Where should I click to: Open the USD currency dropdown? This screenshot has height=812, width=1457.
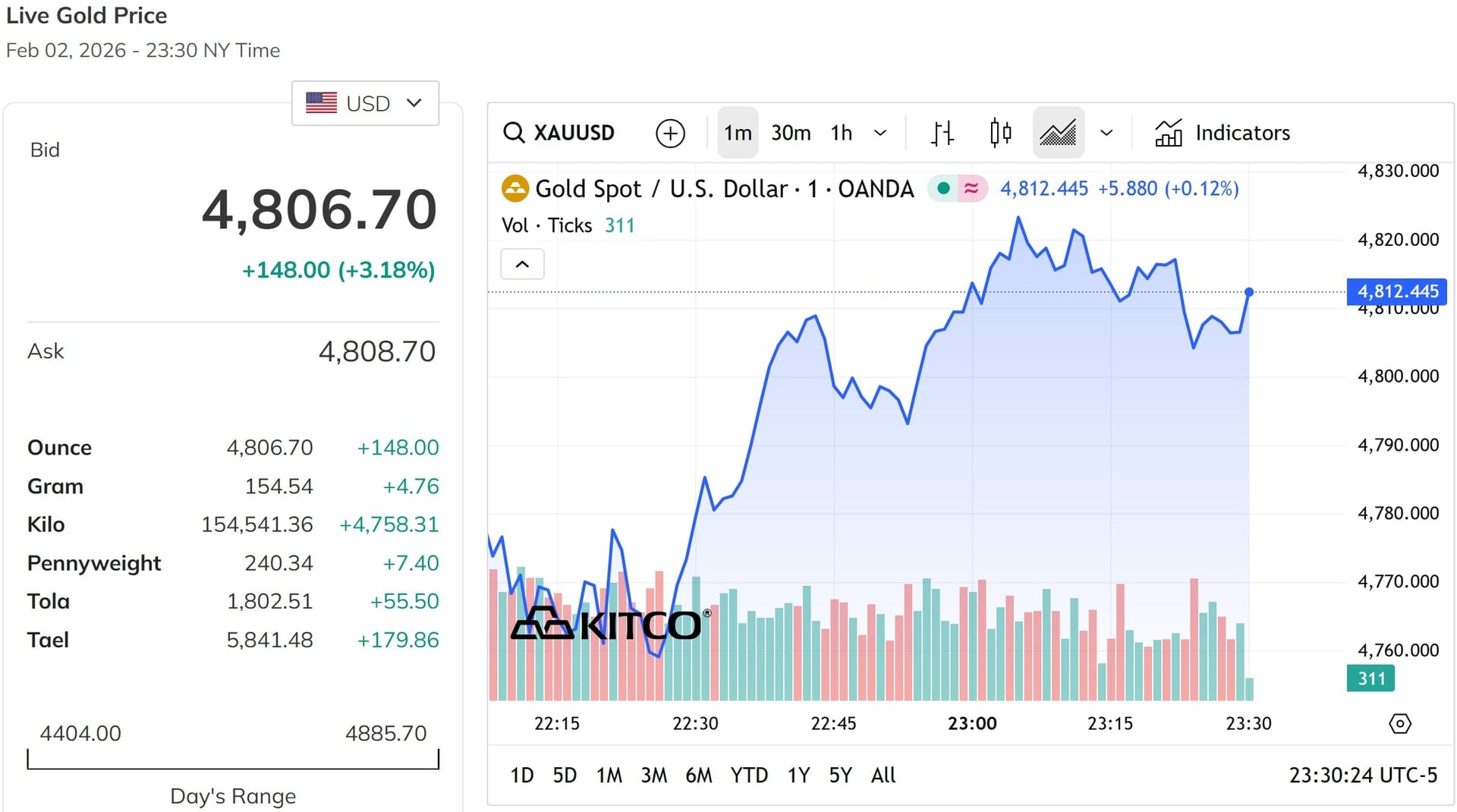click(x=365, y=103)
